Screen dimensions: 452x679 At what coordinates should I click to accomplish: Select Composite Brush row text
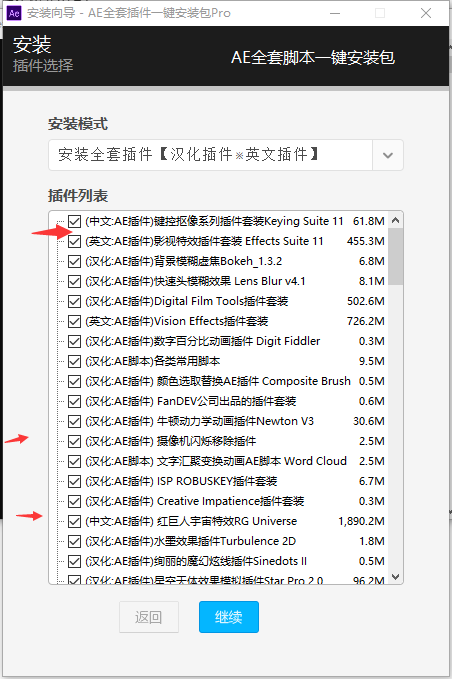[x=218, y=381]
